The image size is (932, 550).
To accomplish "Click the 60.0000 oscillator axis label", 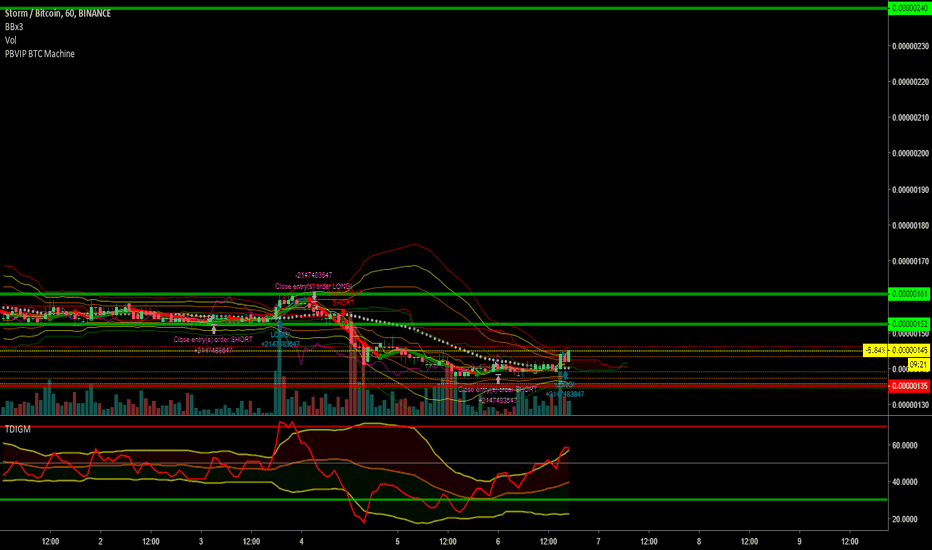I will coord(905,445).
